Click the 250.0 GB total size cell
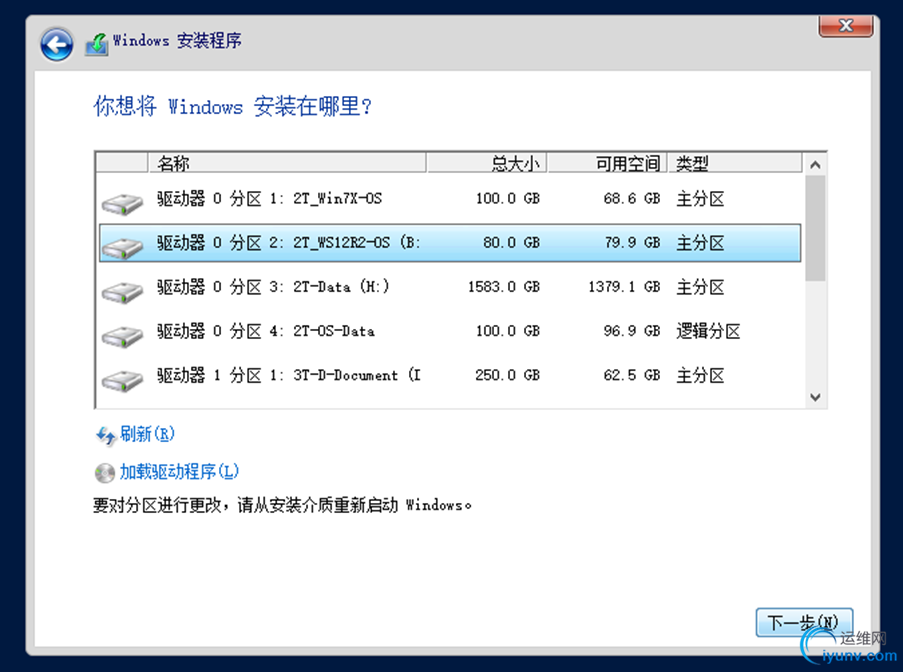 tap(507, 375)
